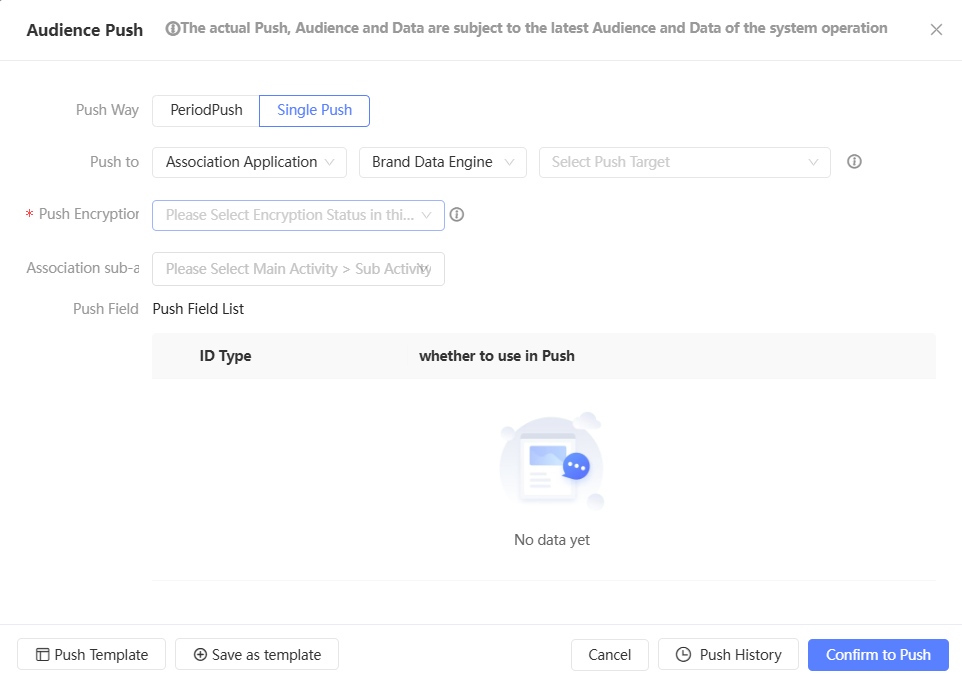Open the Select Push Target dropdown
The image size is (962, 676).
[684, 162]
